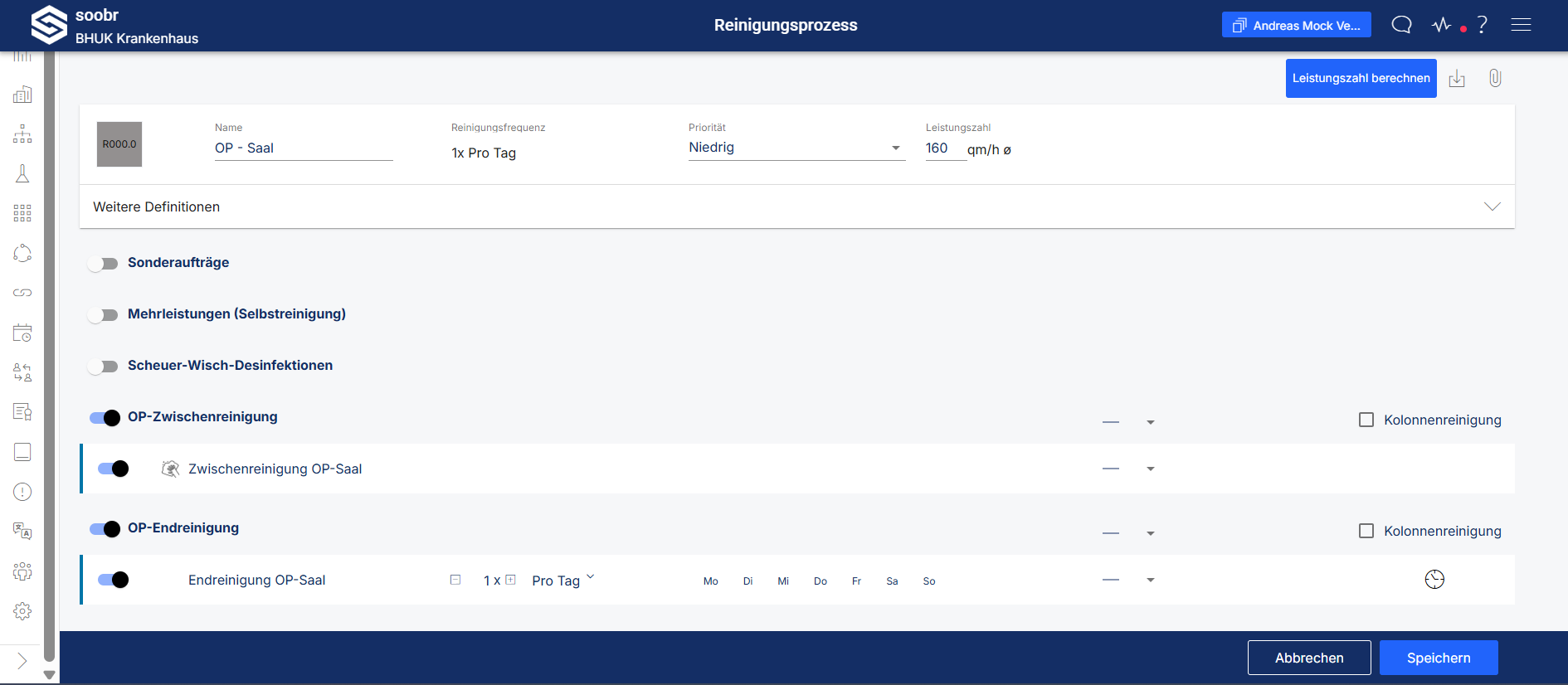Image resolution: width=1568 pixels, height=685 pixels.
Task: Click the Name input field OP - Saal
Action: (304, 148)
